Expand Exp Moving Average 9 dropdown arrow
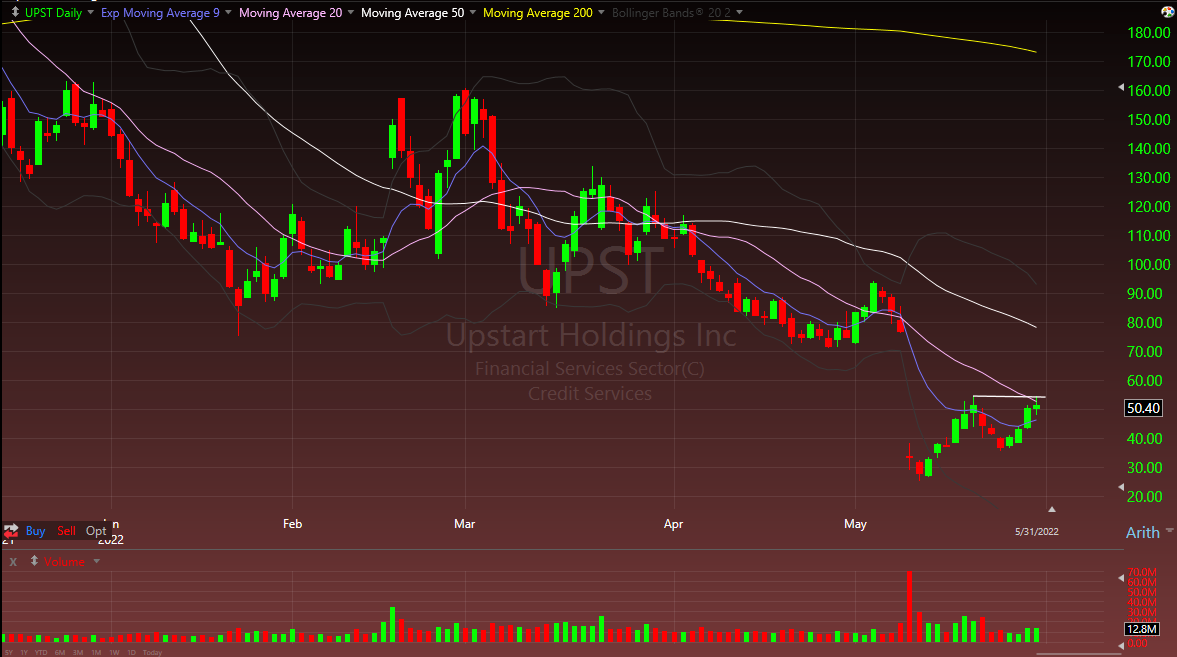The image size is (1177, 657). 228,12
